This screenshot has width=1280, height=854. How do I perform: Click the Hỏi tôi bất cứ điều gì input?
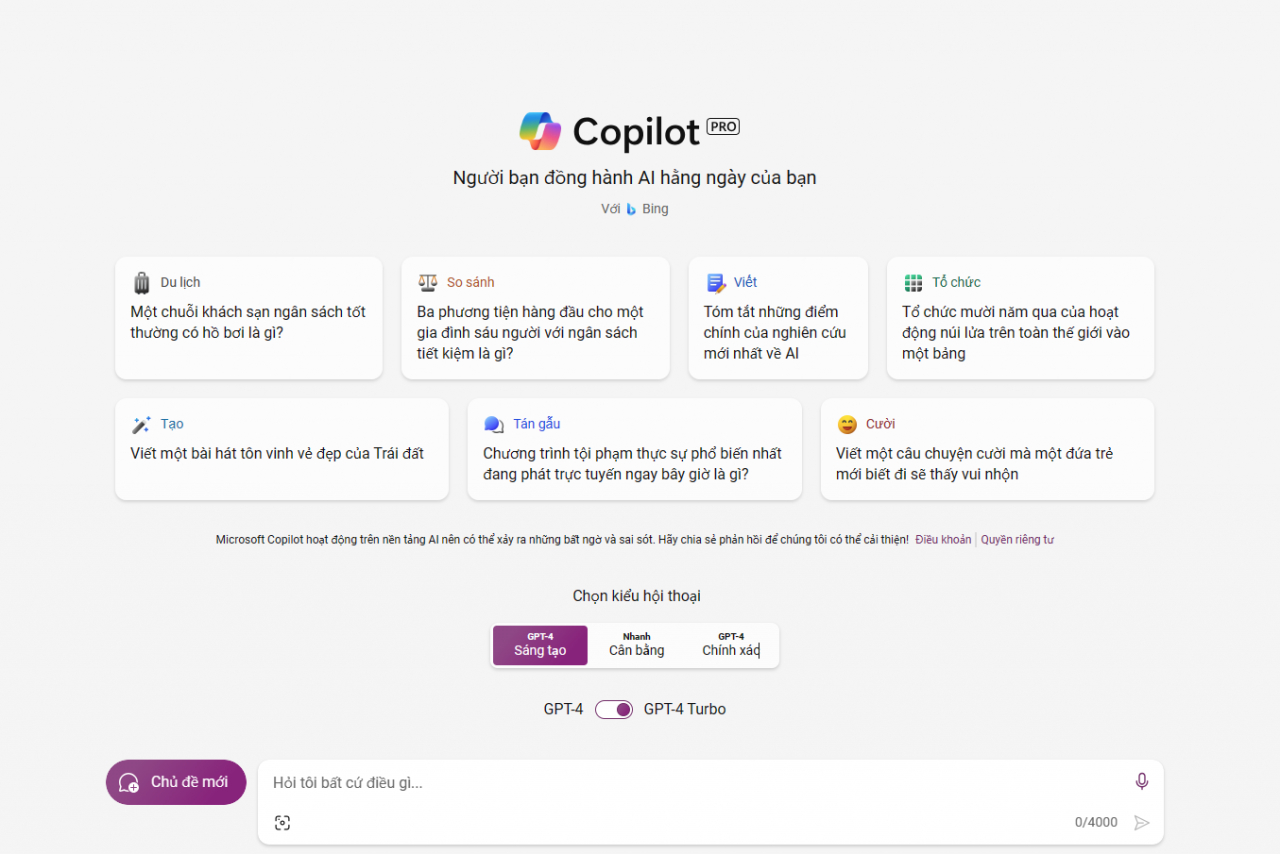coord(690,782)
